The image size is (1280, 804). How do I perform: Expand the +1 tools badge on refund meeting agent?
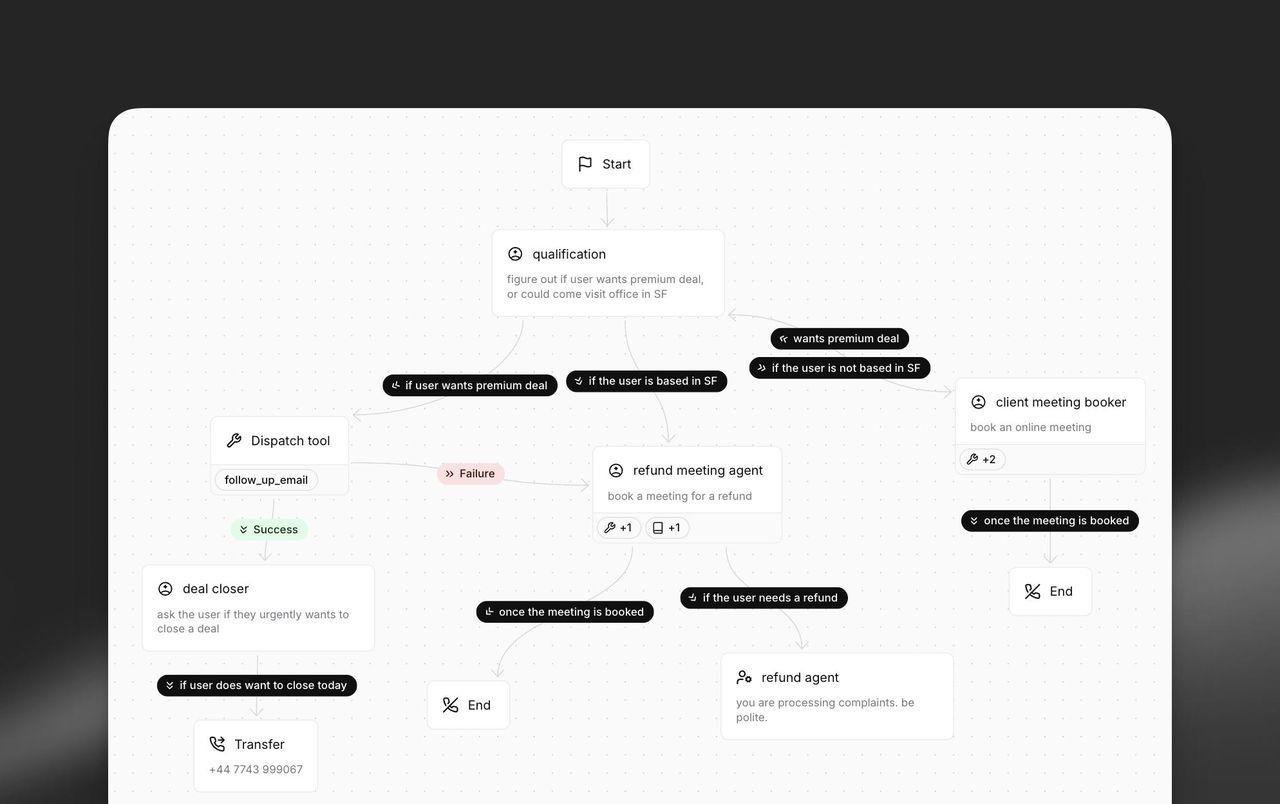coord(618,527)
